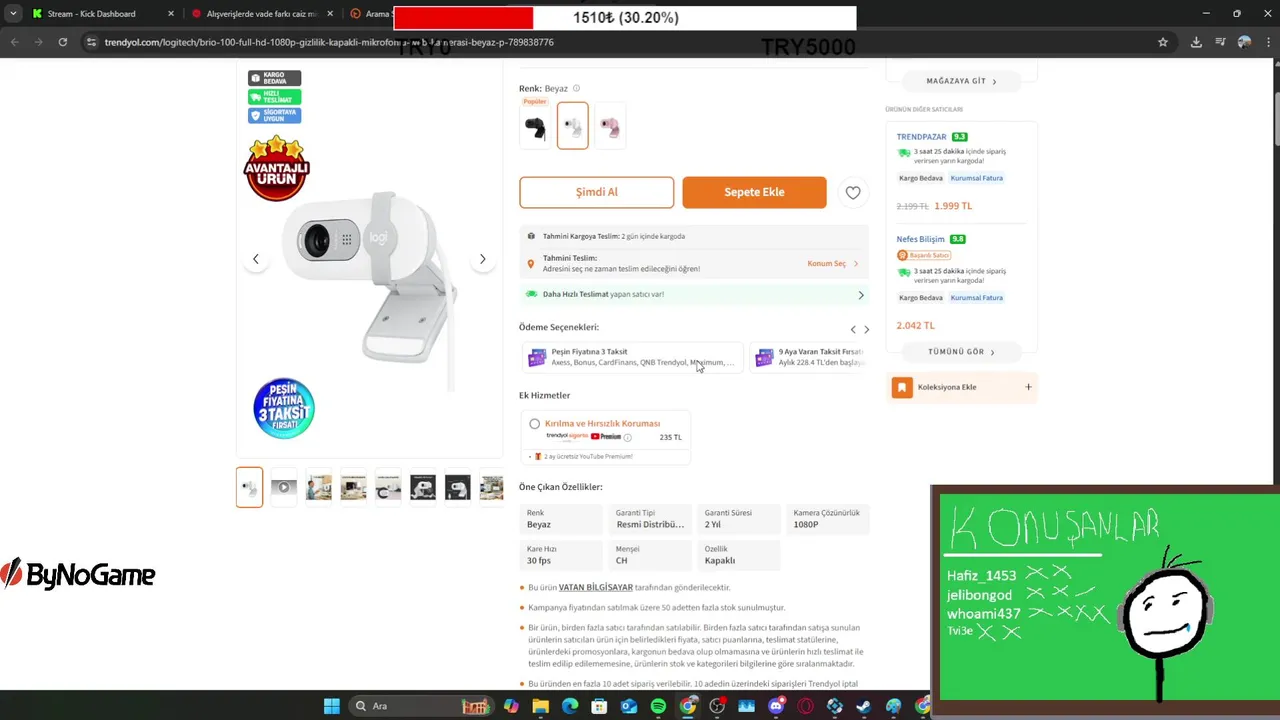Open Chrome tab search dropdown arrow
Screen dimensions: 1280x720
click(x=13, y=14)
